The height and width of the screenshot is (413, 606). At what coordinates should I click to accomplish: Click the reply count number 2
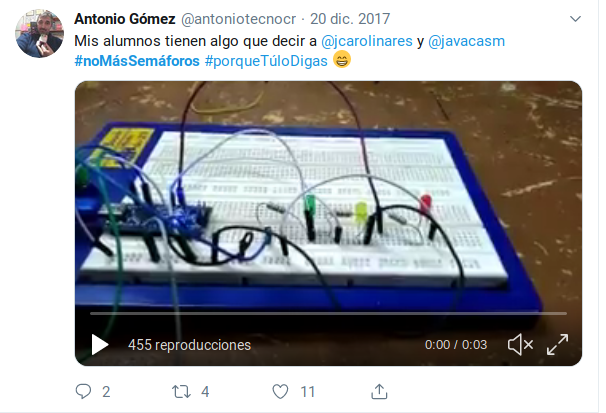pos(106,392)
